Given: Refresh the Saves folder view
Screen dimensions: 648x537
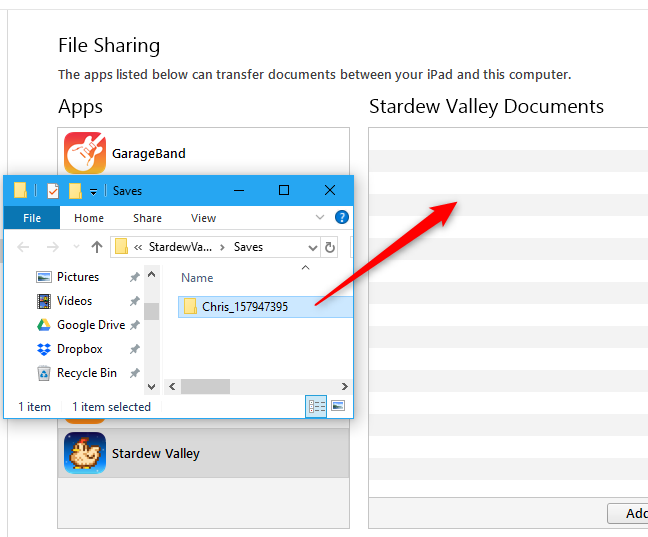Looking at the screenshot, I should pyautogui.click(x=329, y=248).
